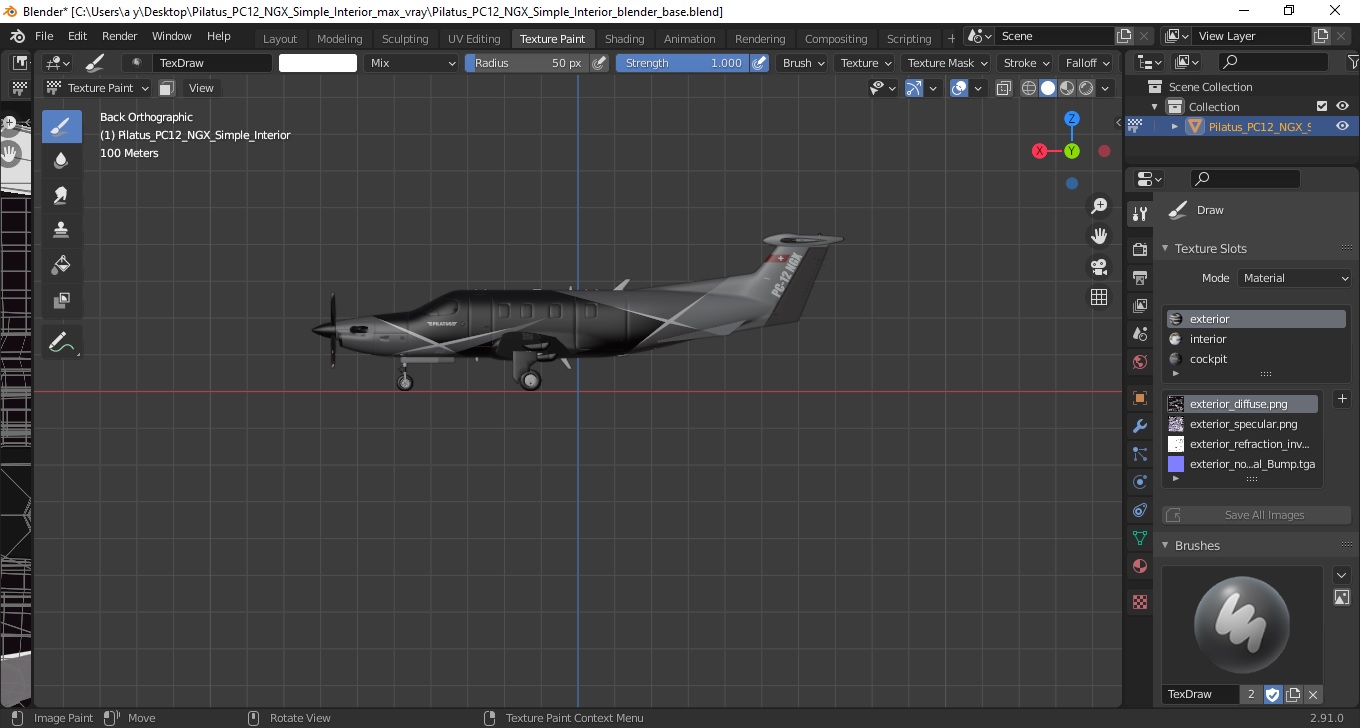Toggle Collection exclude checkbox in outliner

tap(1322, 106)
